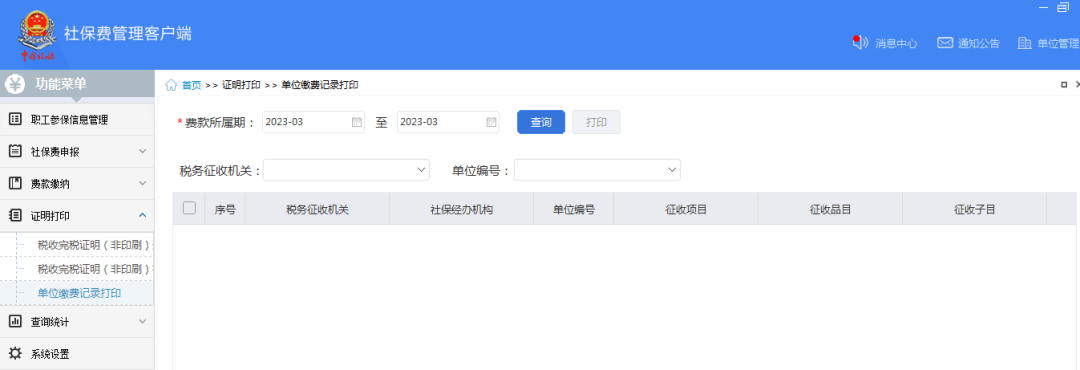The width and height of the screenshot is (1080, 370).
Task: Select 单位缴费记录打印 tree item
Action: click(x=79, y=293)
